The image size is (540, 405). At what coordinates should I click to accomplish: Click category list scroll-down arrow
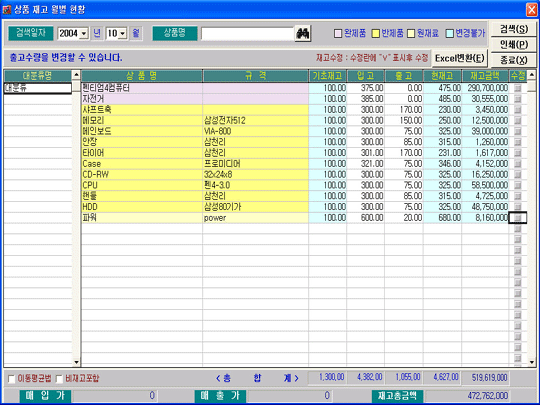pos(76,362)
